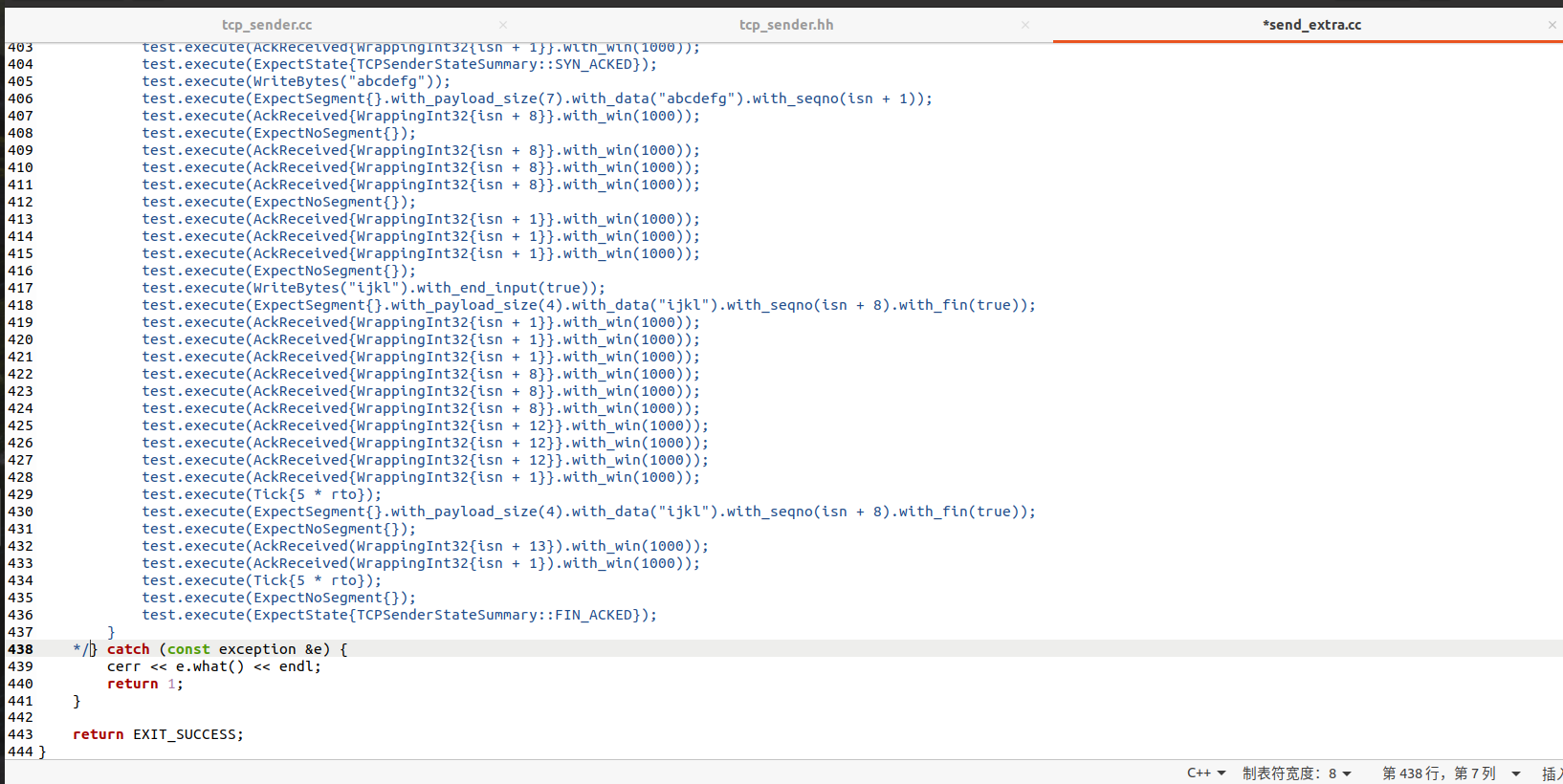Click WriteBytes("ijkl") with_end_input line
The height and width of the screenshot is (784, 1563).
click(373, 288)
